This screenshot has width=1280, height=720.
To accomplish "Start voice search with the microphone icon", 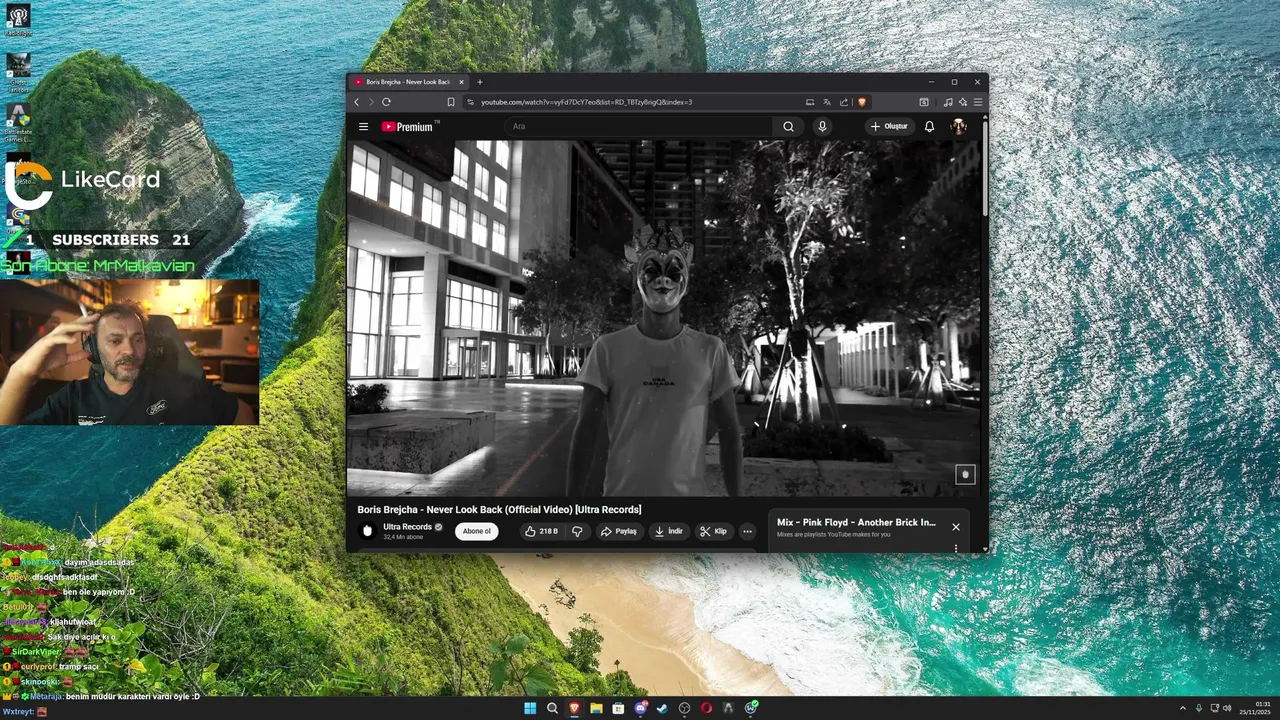I will (x=822, y=127).
